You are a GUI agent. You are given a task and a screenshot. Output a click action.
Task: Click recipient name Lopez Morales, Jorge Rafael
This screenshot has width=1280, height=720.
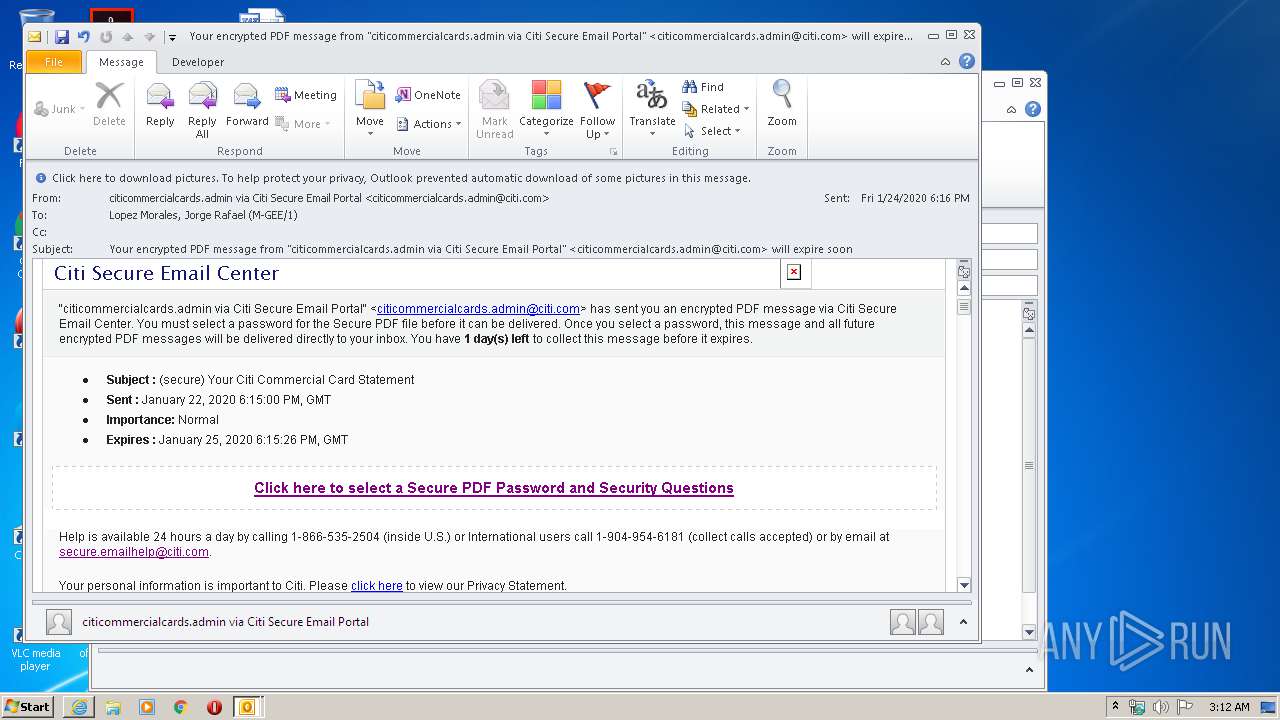tap(203, 215)
